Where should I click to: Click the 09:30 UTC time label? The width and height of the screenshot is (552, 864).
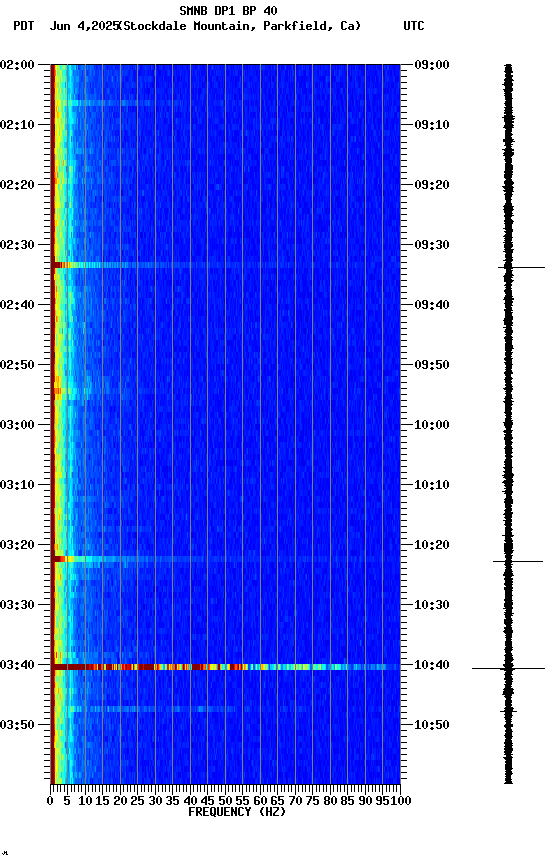tap(432, 245)
